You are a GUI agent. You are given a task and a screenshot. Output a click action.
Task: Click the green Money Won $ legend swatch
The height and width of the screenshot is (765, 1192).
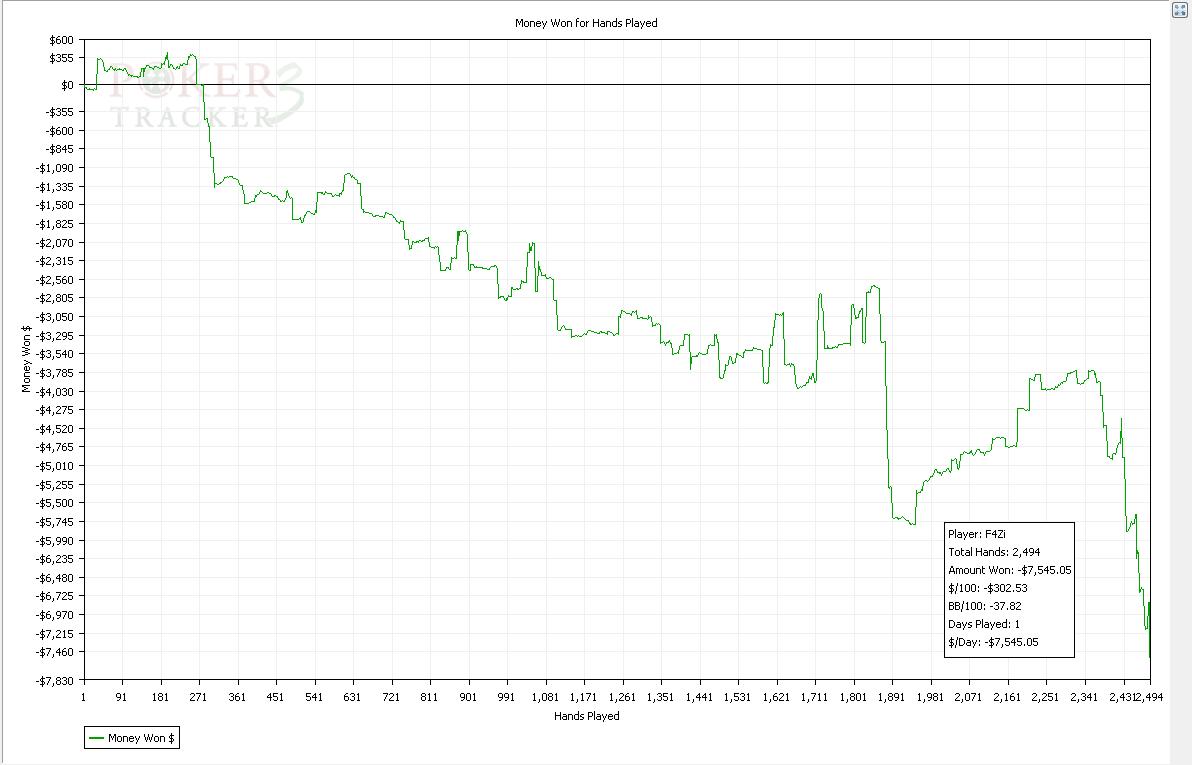pyautogui.click(x=97, y=739)
